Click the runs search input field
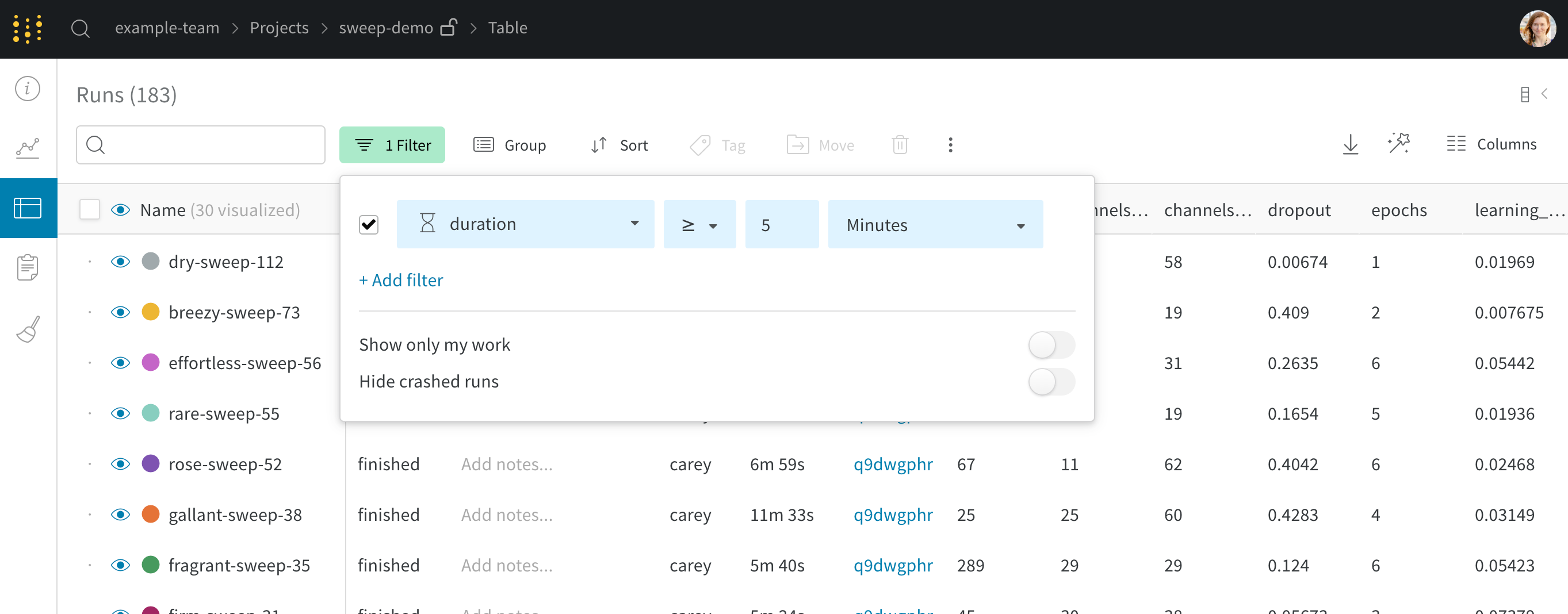The width and height of the screenshot is (1568, 614). (210, 145)
